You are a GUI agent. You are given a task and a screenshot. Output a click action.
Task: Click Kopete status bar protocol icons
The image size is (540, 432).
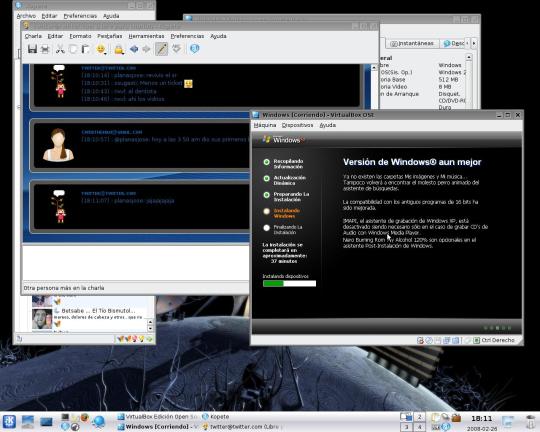click(x=135, y=339)
